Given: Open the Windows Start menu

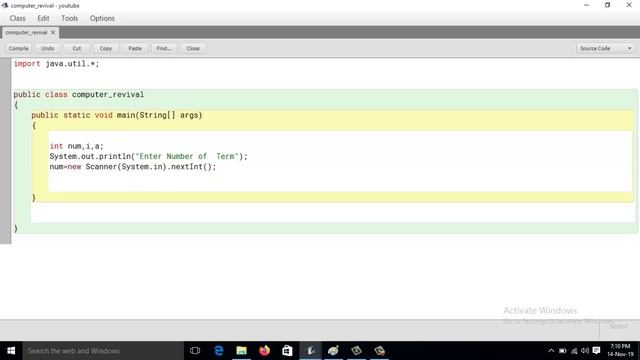Looking at the screenshot, I should pos(11,351).
